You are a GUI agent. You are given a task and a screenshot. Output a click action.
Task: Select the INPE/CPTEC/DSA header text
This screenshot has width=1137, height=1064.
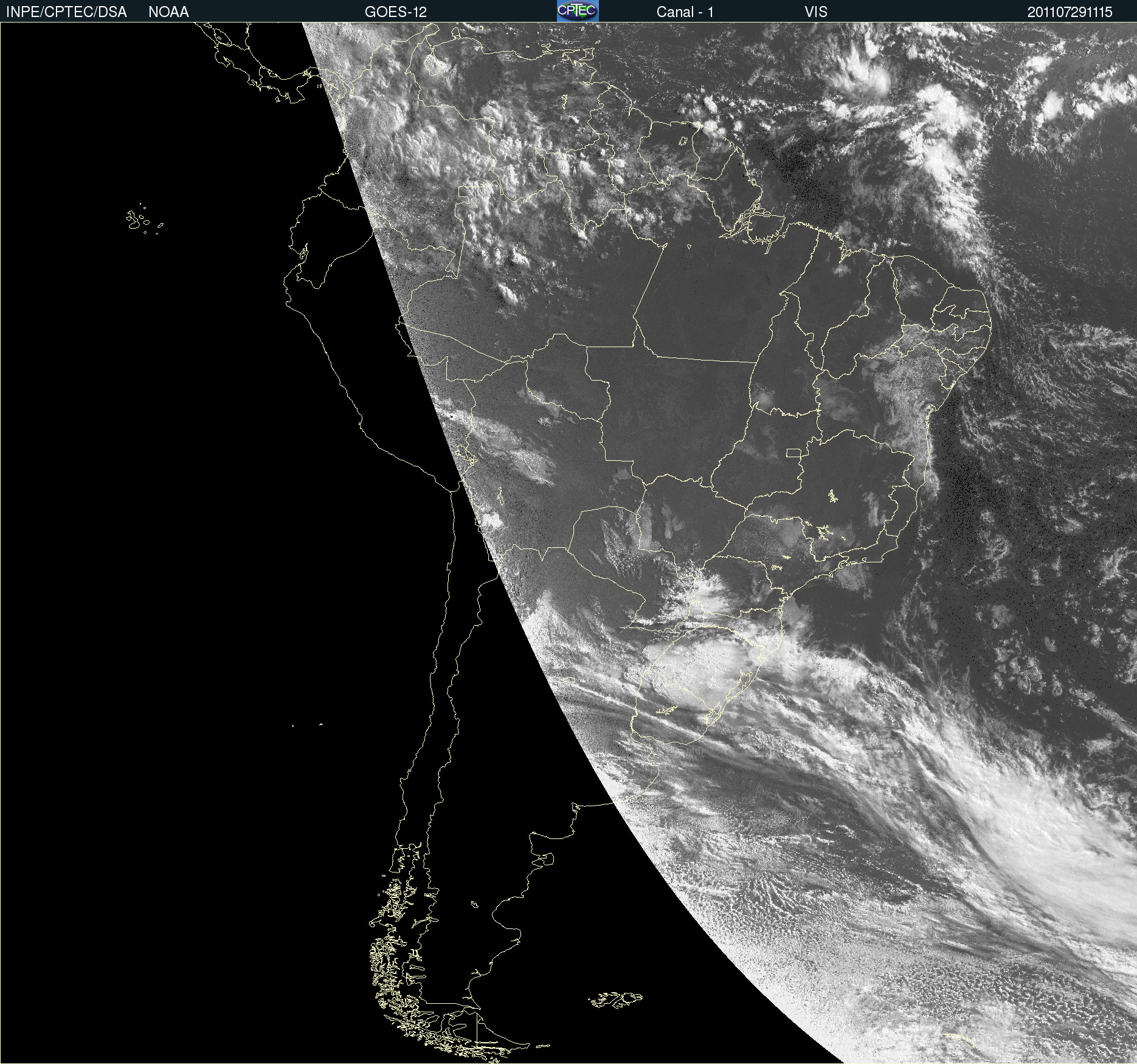(66, 12)
